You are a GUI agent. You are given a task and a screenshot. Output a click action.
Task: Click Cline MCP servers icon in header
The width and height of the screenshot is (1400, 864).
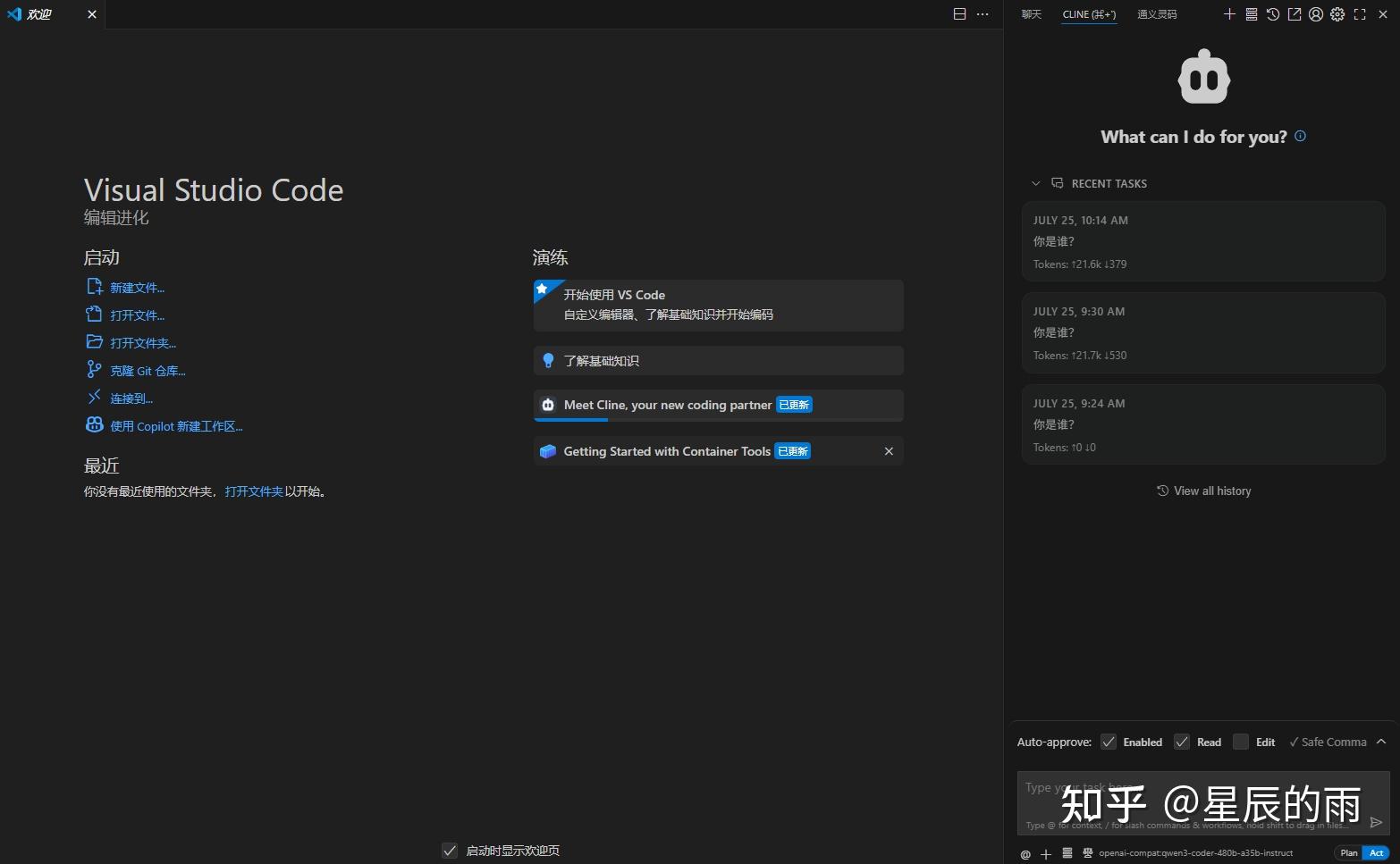click(x=1251, y=14)
